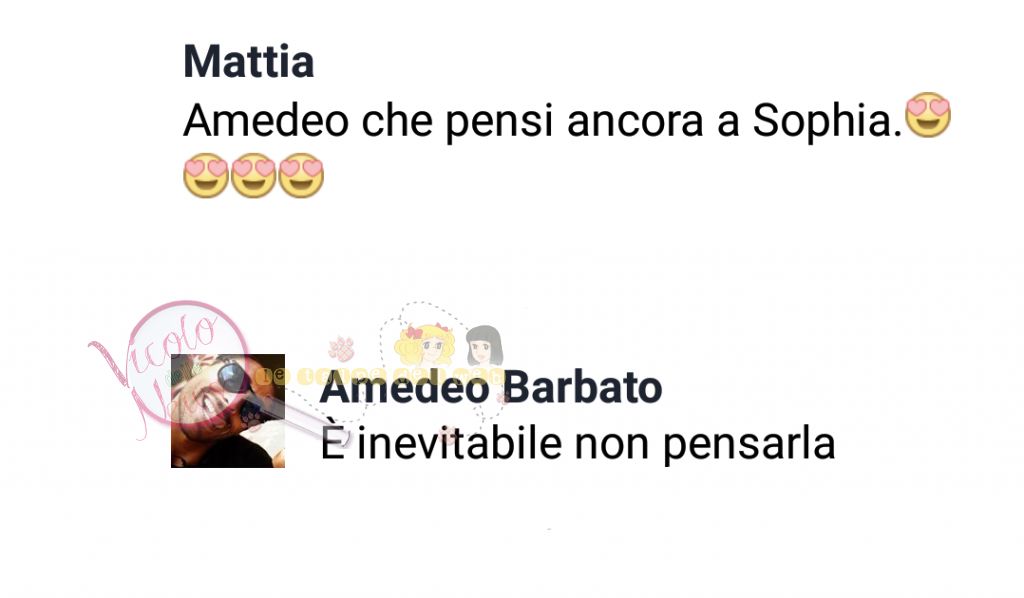Image resolution: width=1024 pixels, height=598 pixels.
Task: Click the dark-haired cartoon girl watermark
Action: [x=484, y=346]
